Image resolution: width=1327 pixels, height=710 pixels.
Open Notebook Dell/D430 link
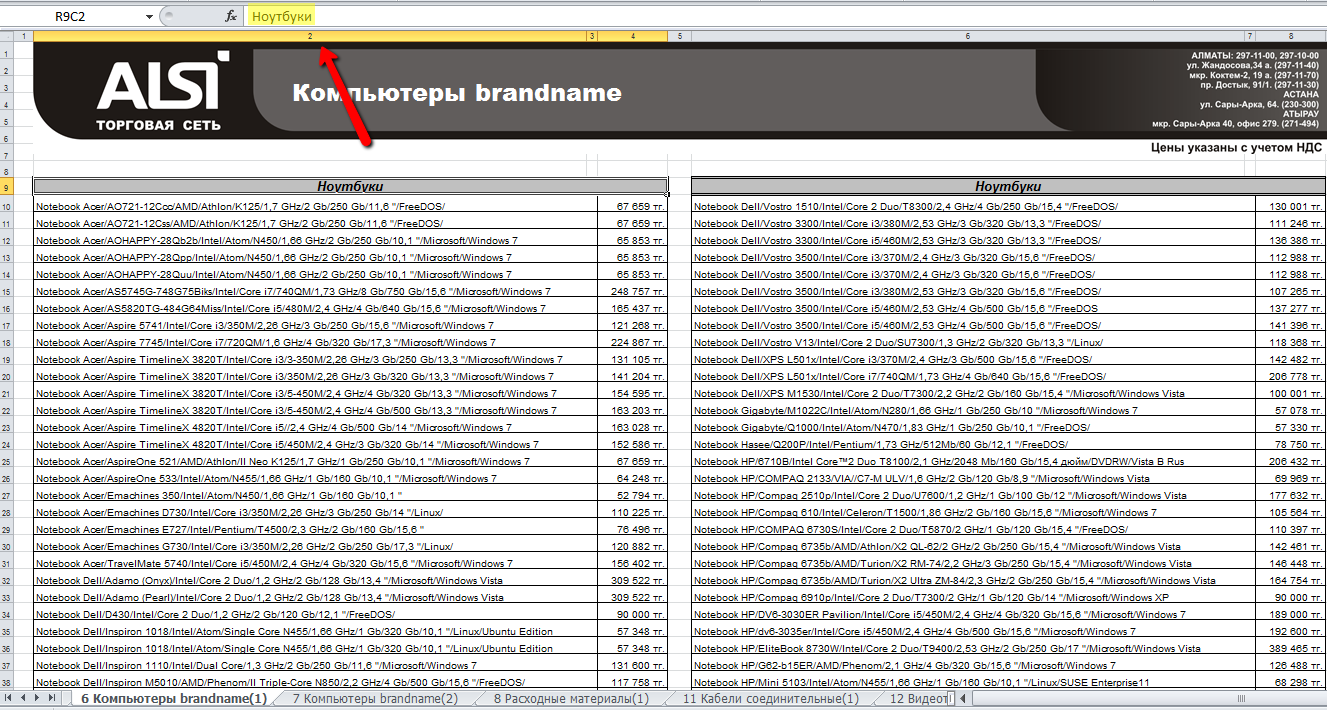tap(215, 614)
